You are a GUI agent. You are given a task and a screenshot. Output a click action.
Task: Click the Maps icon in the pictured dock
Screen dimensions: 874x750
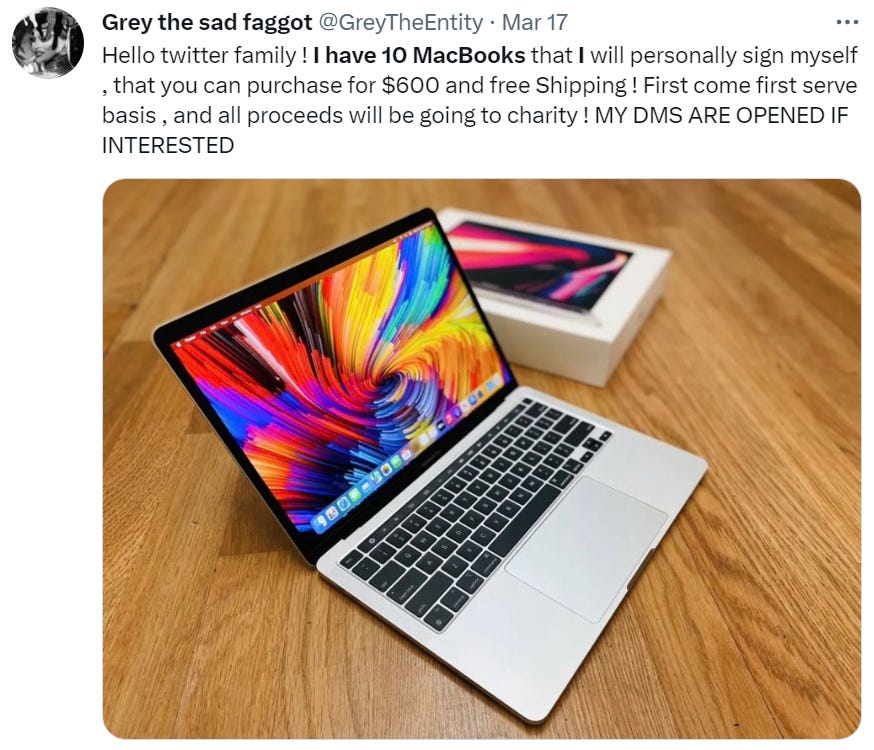tap(376, 477)
